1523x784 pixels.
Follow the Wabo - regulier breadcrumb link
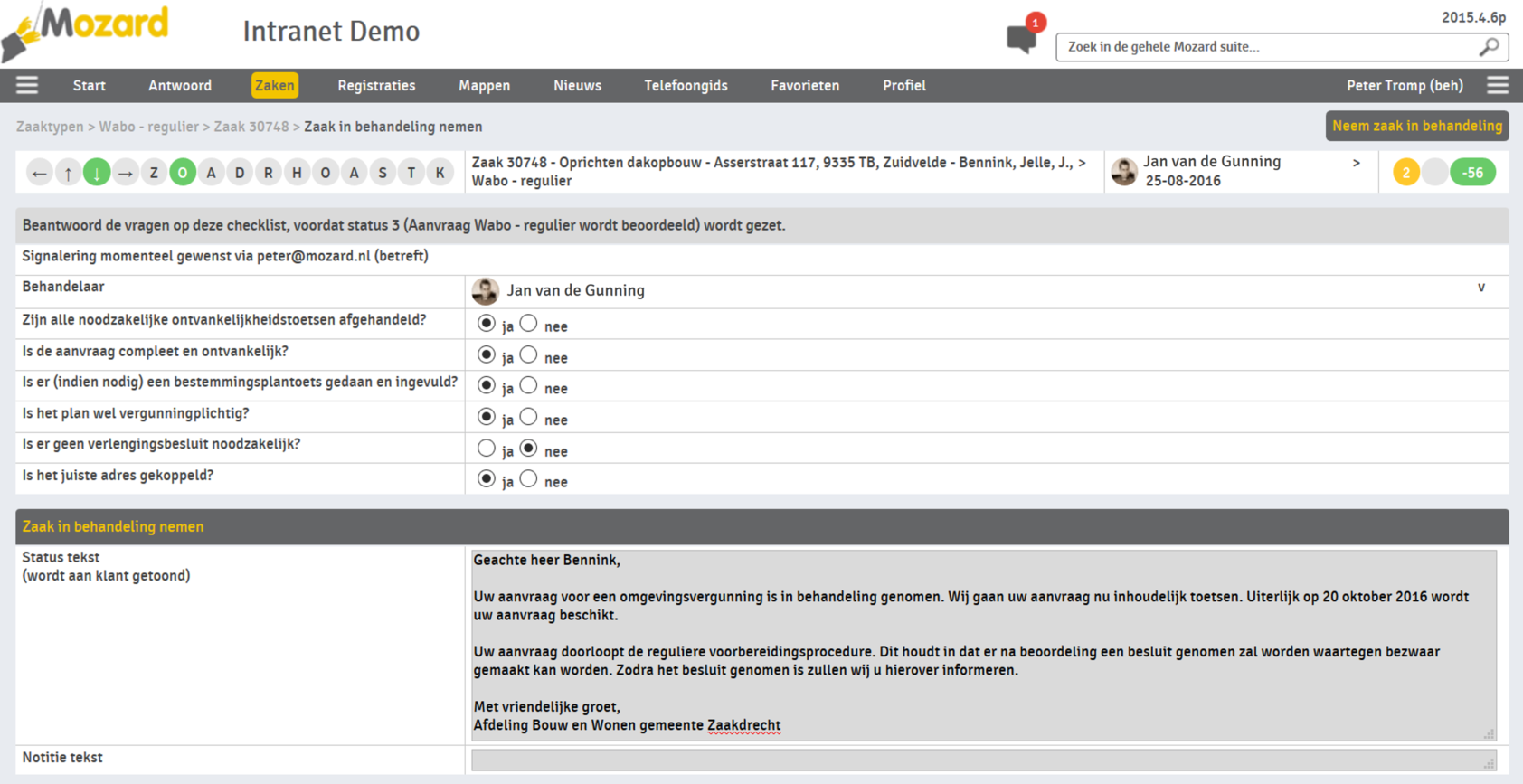tap(149, 127)
